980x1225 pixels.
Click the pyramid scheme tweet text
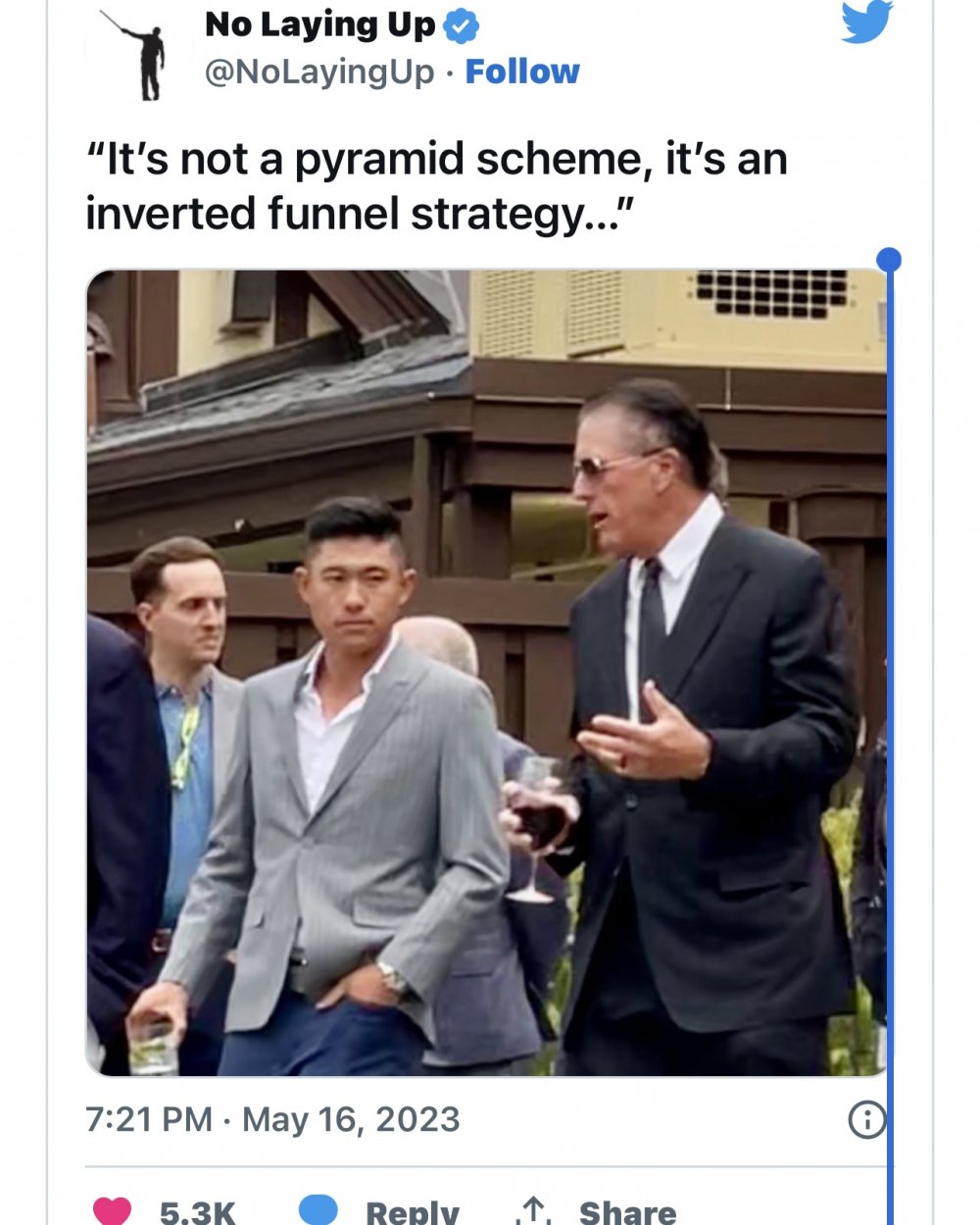click(x=437, y=186)
